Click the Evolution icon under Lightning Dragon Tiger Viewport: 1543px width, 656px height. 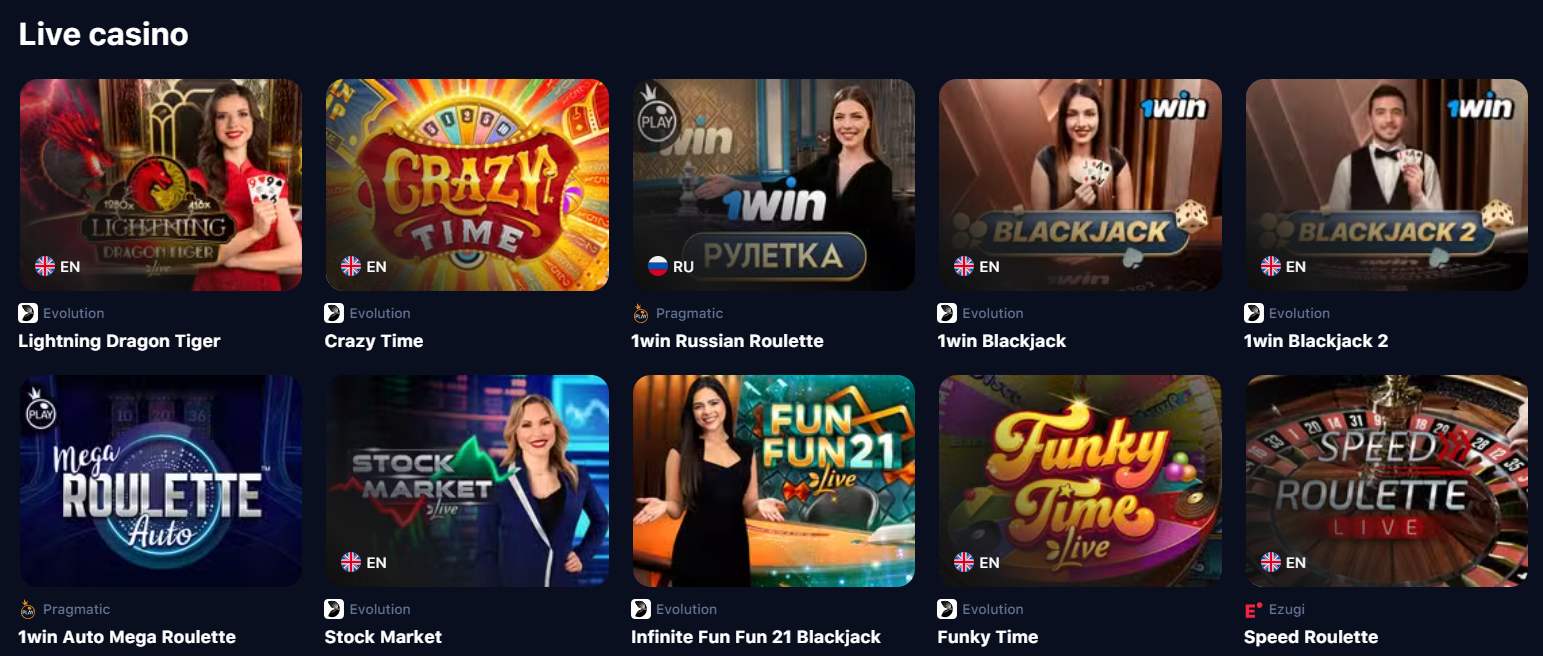coord(28,313)
